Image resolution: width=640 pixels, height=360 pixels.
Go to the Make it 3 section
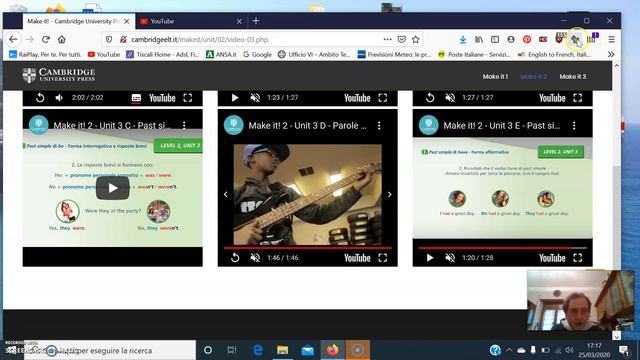573,76
